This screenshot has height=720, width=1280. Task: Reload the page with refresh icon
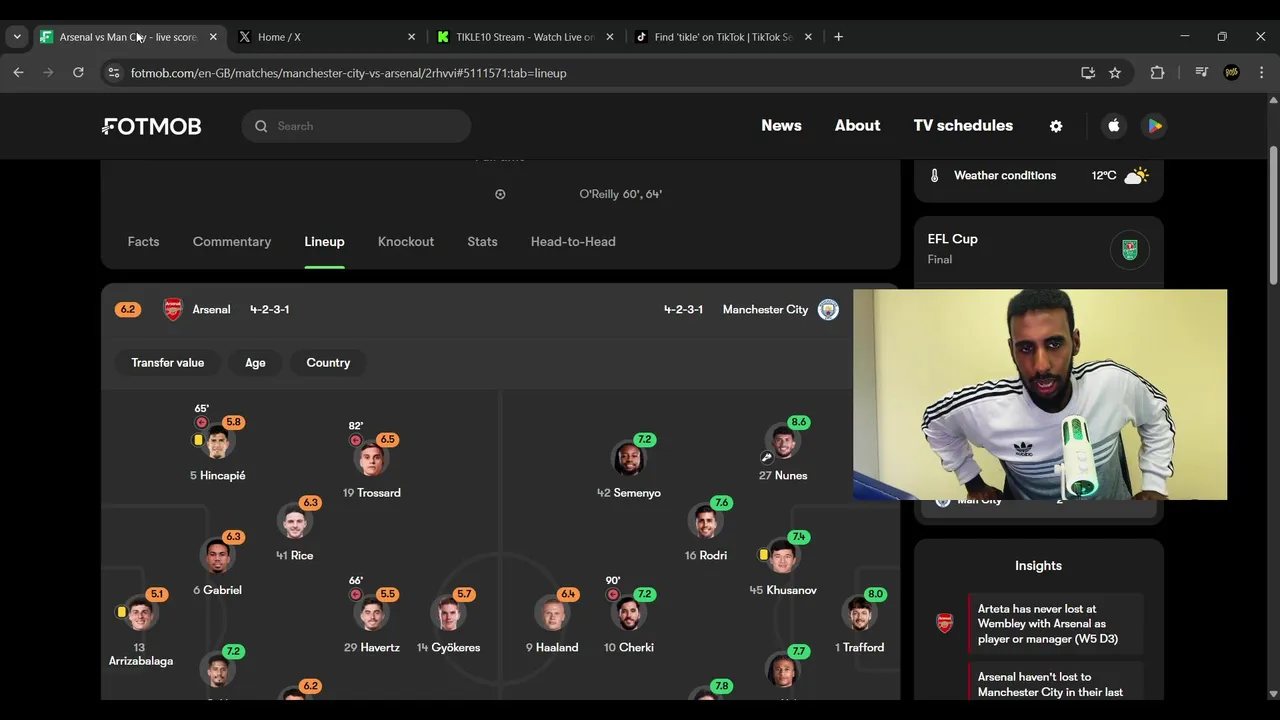(78, 72)
